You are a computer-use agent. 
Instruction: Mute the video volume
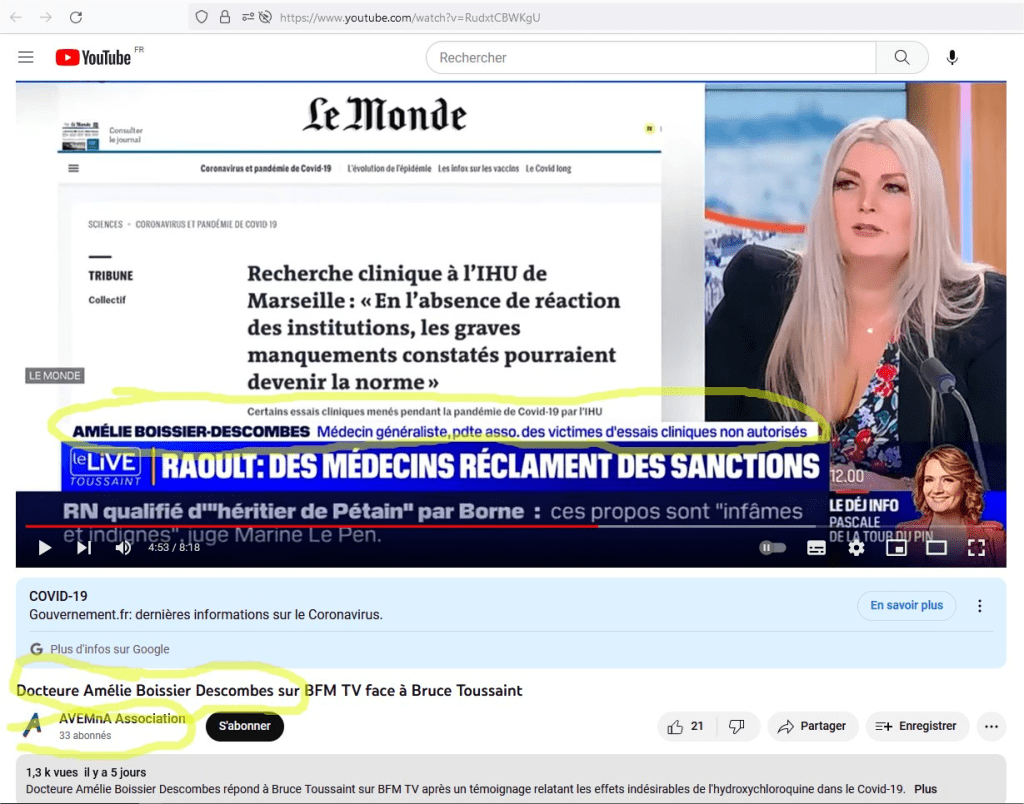click(x=123, y=548)
